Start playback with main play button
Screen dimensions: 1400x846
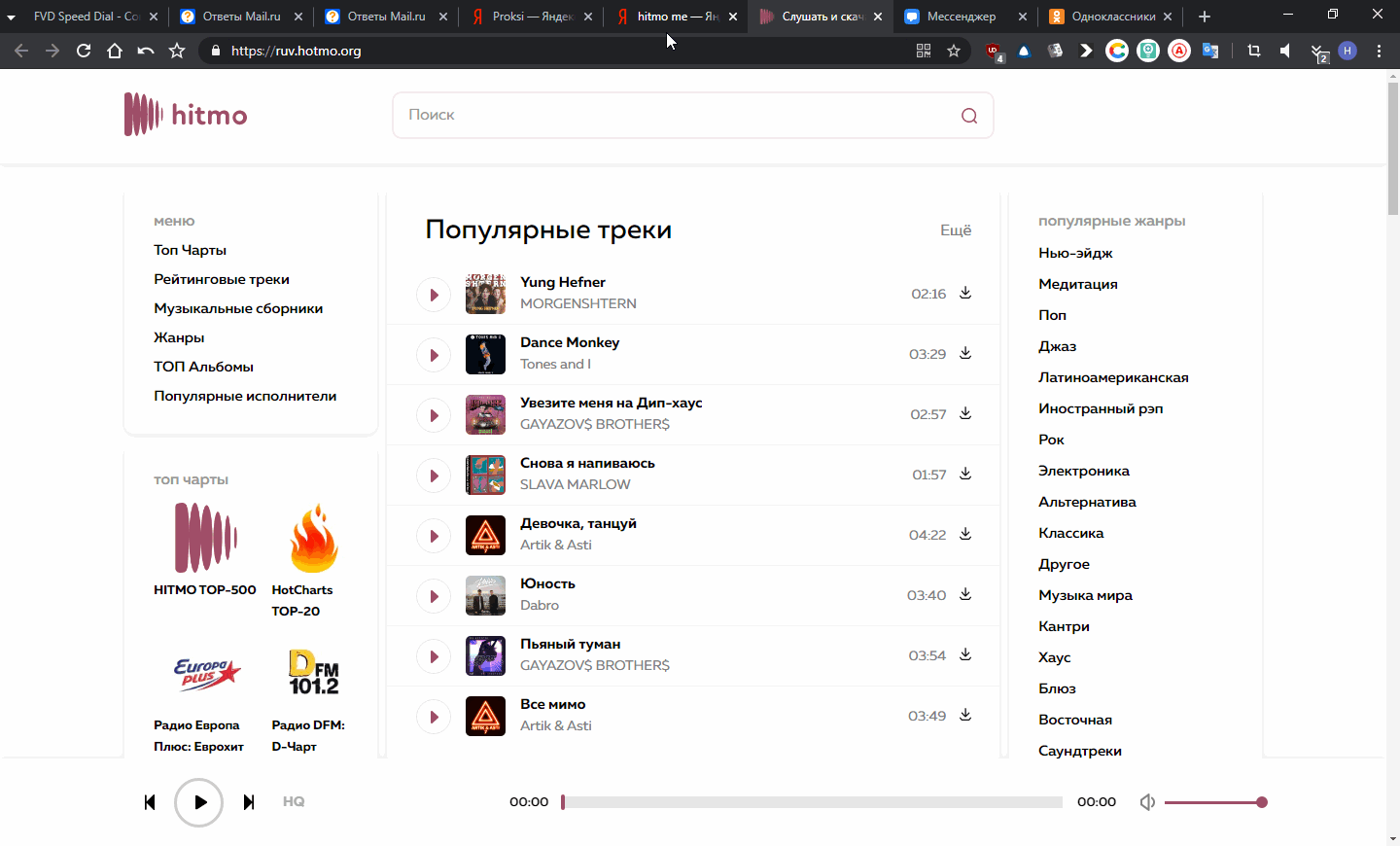pyautogui.click(x=199, y=802)
